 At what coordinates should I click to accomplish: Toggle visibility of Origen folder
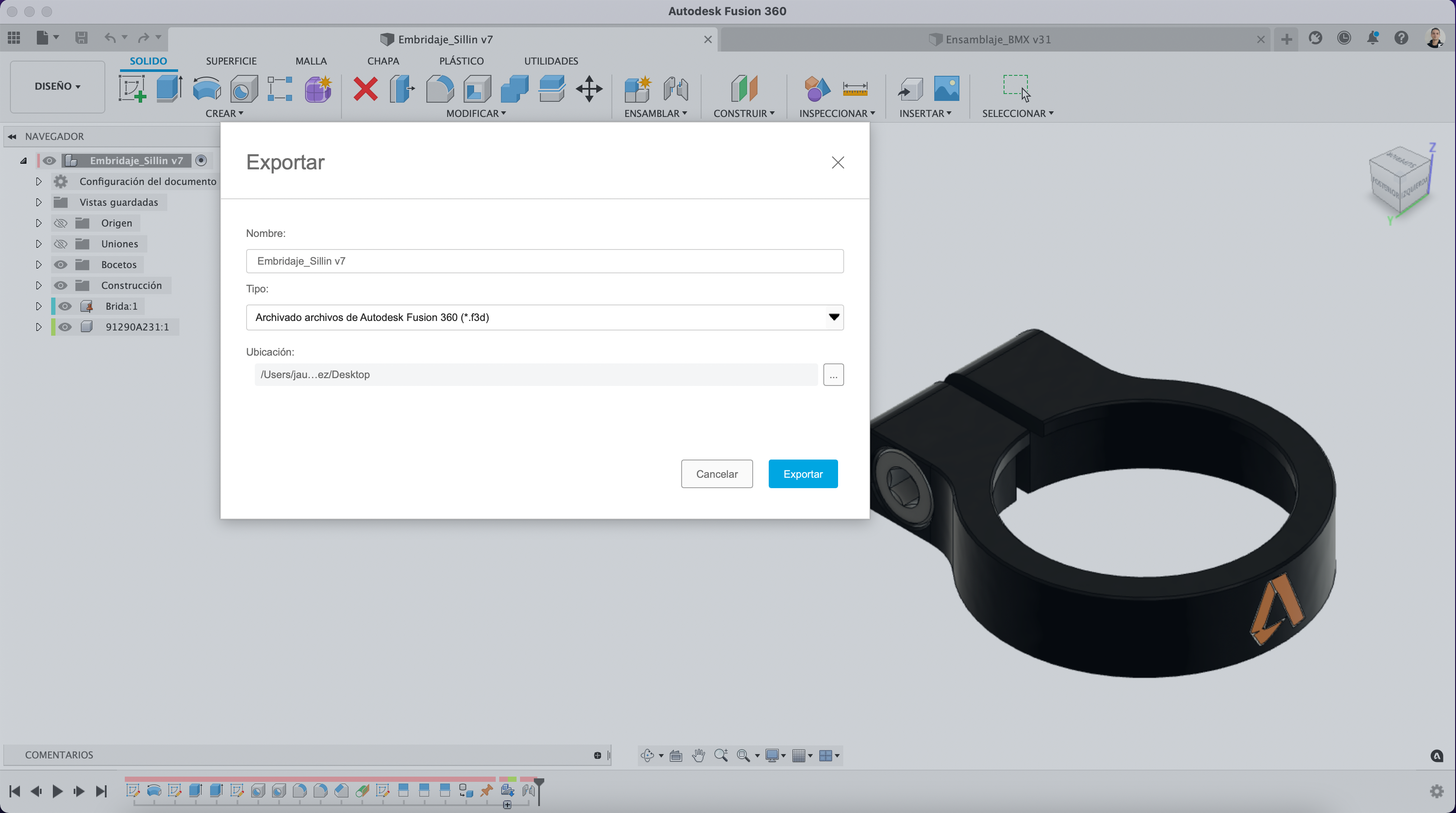[61, 223]
